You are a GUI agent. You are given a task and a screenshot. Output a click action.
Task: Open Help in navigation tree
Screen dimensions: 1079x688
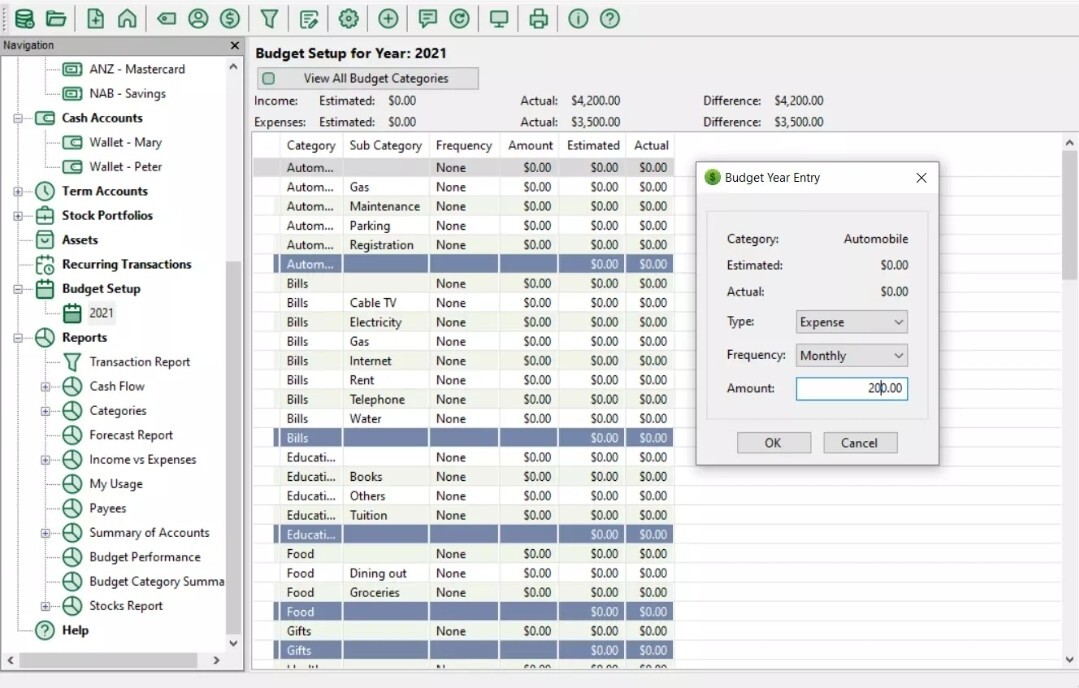tap(75, 630)
